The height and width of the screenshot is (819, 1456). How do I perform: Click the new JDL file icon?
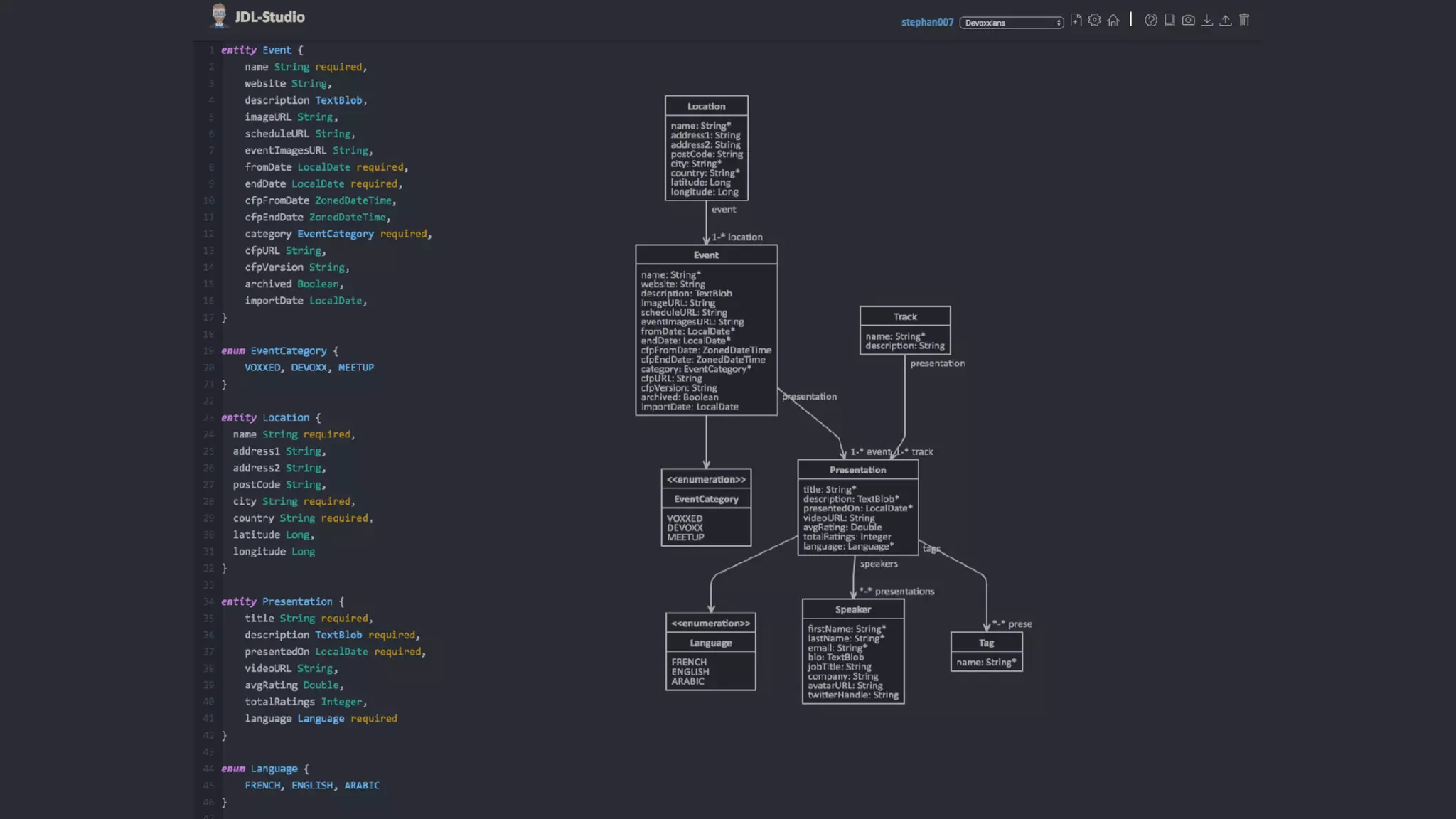pyautogui.click(x=1076, y=21)
